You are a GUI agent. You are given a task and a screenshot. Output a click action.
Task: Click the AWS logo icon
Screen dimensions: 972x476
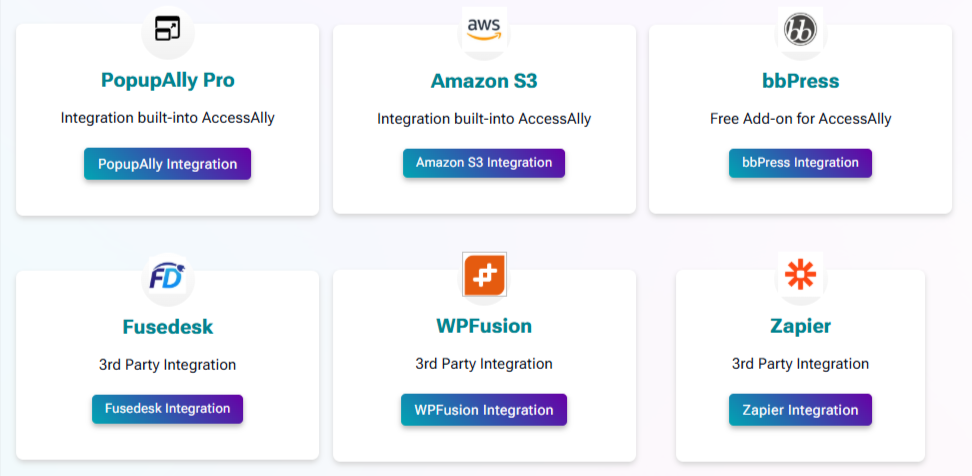tap(484, 28)
